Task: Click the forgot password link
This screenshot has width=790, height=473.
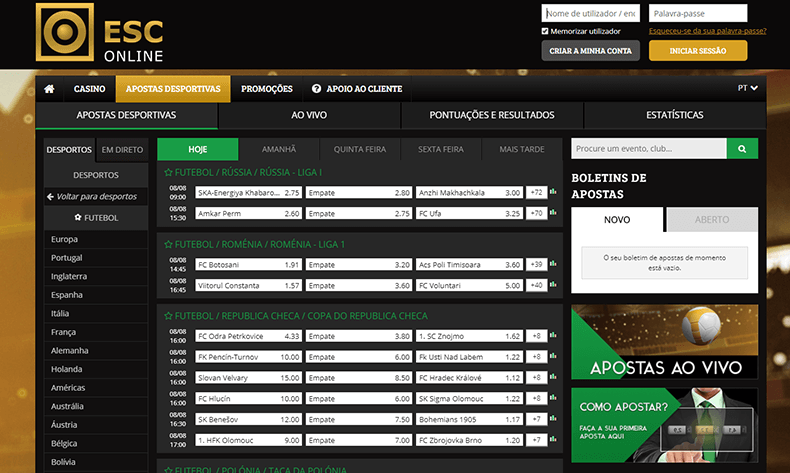Action: 707,31
